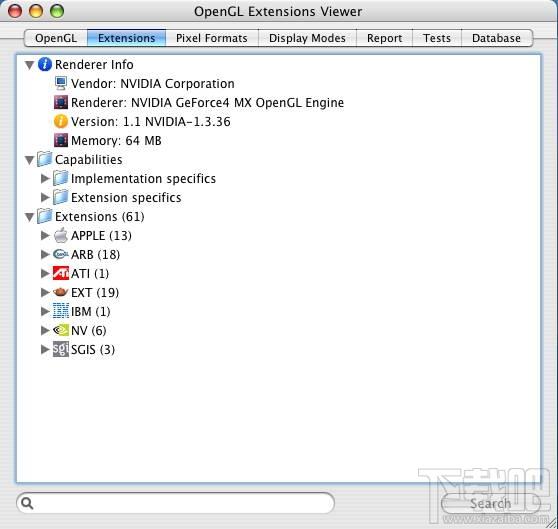Switch to the Tests tab
The height and width of the screenshot is (529, 558).
[437, 38]
